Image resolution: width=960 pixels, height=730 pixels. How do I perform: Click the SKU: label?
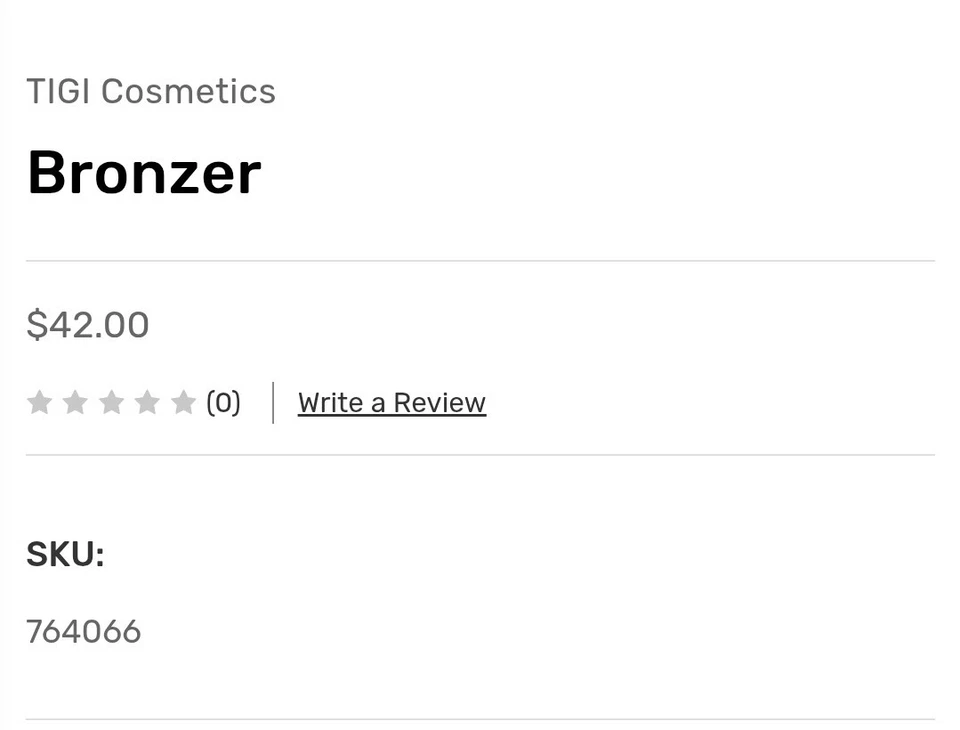[65, 554]
